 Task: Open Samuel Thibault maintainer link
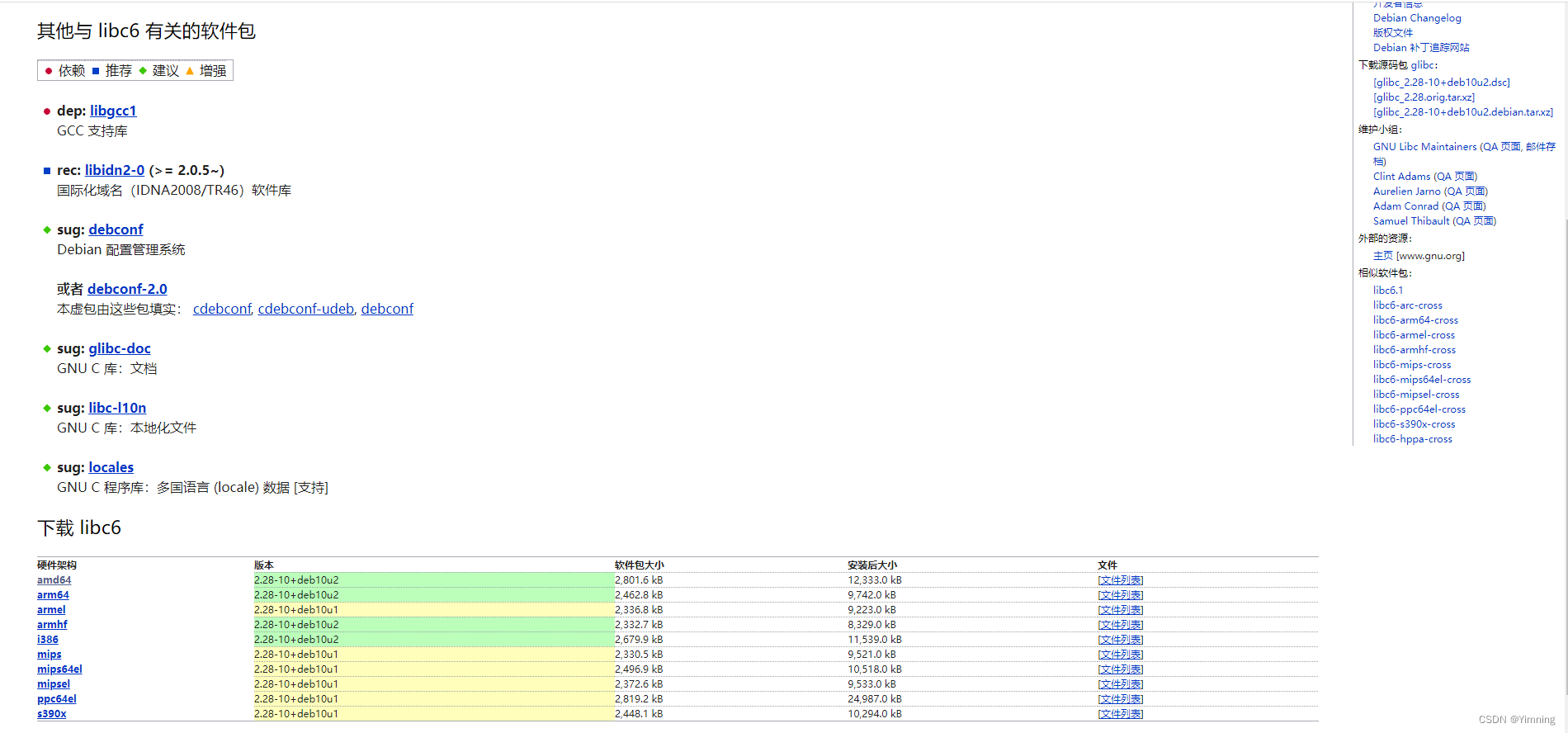(1411, 221)
